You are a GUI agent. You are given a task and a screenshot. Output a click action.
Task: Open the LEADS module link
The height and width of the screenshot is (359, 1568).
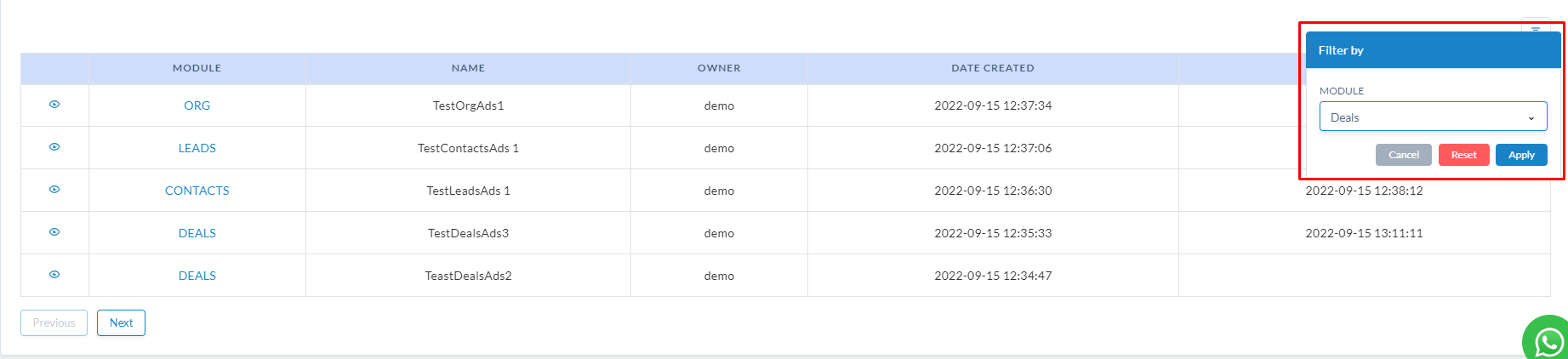(x=197, y=148)
